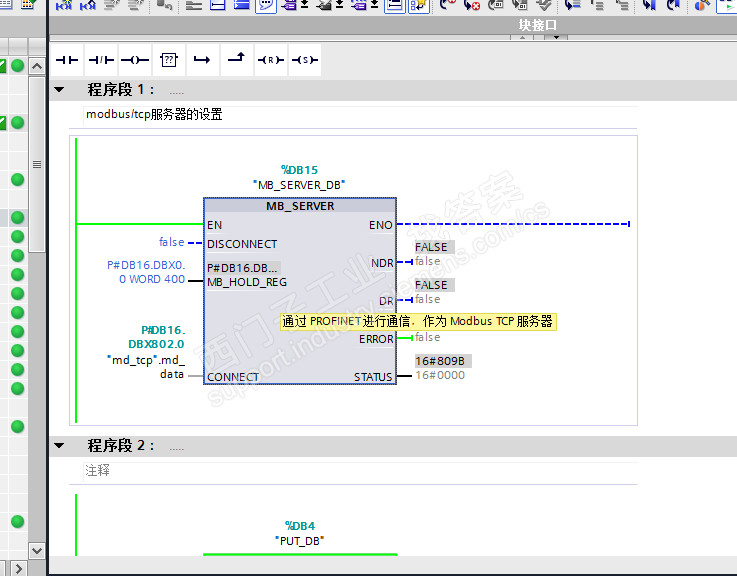Insert a reset output (R) coil
Image resolution: width=737 pixels, height=576 pixels.
click(x=271, y=60)
